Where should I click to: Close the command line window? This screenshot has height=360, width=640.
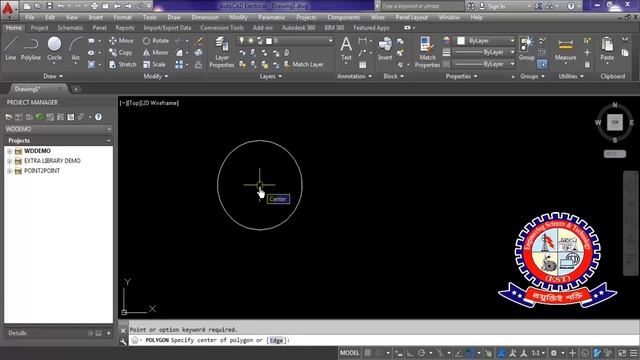click(x=123, y=331)
